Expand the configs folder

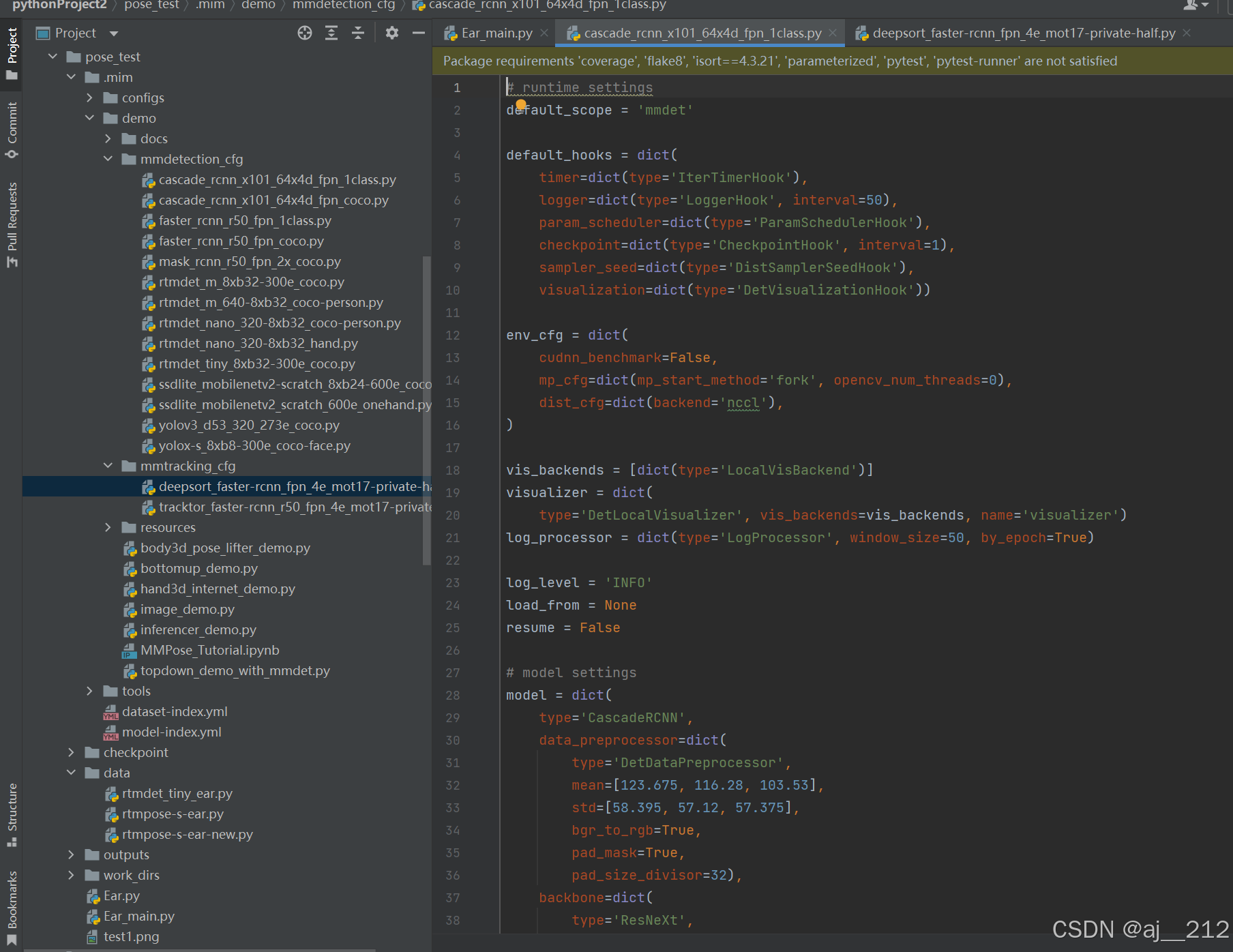pyautogui.click(x=89, y=98)
